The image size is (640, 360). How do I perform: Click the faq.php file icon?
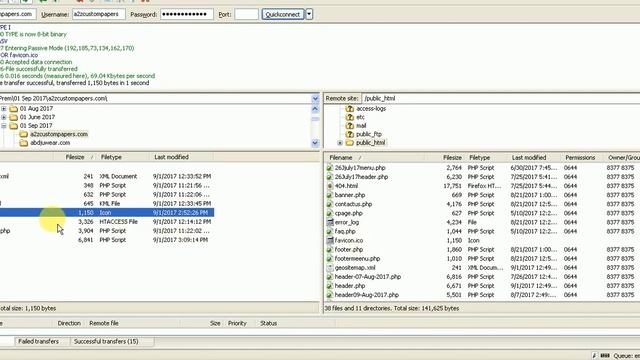[330, 231]
